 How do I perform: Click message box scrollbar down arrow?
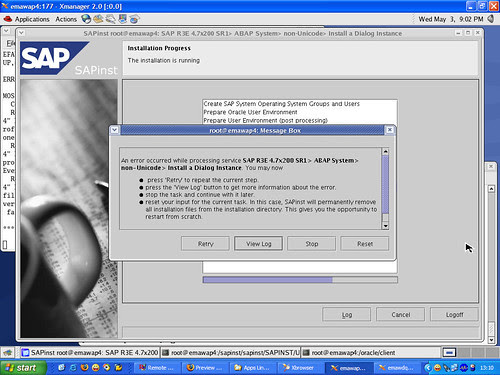385,226
